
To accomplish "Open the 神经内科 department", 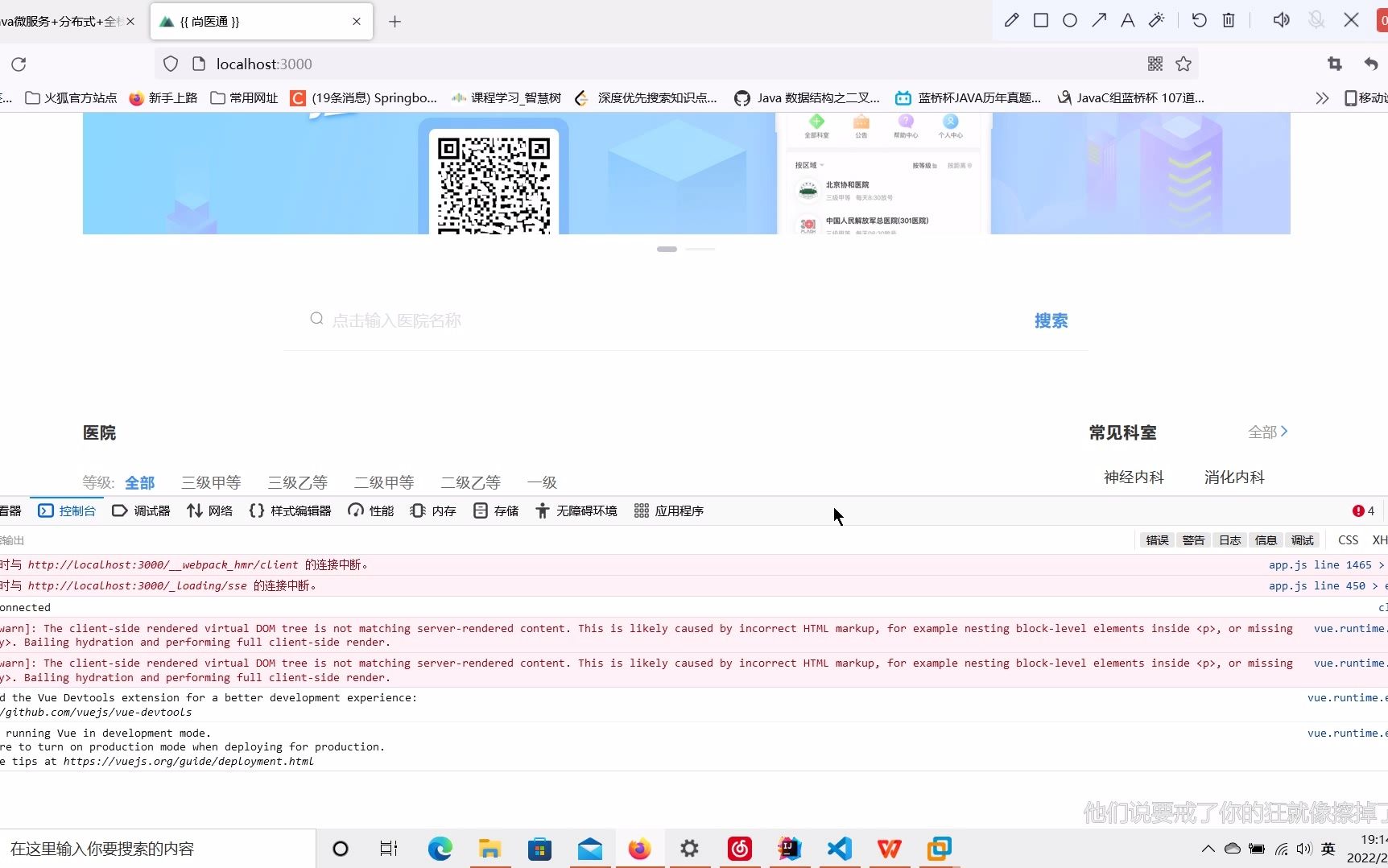I will 1134,477.
